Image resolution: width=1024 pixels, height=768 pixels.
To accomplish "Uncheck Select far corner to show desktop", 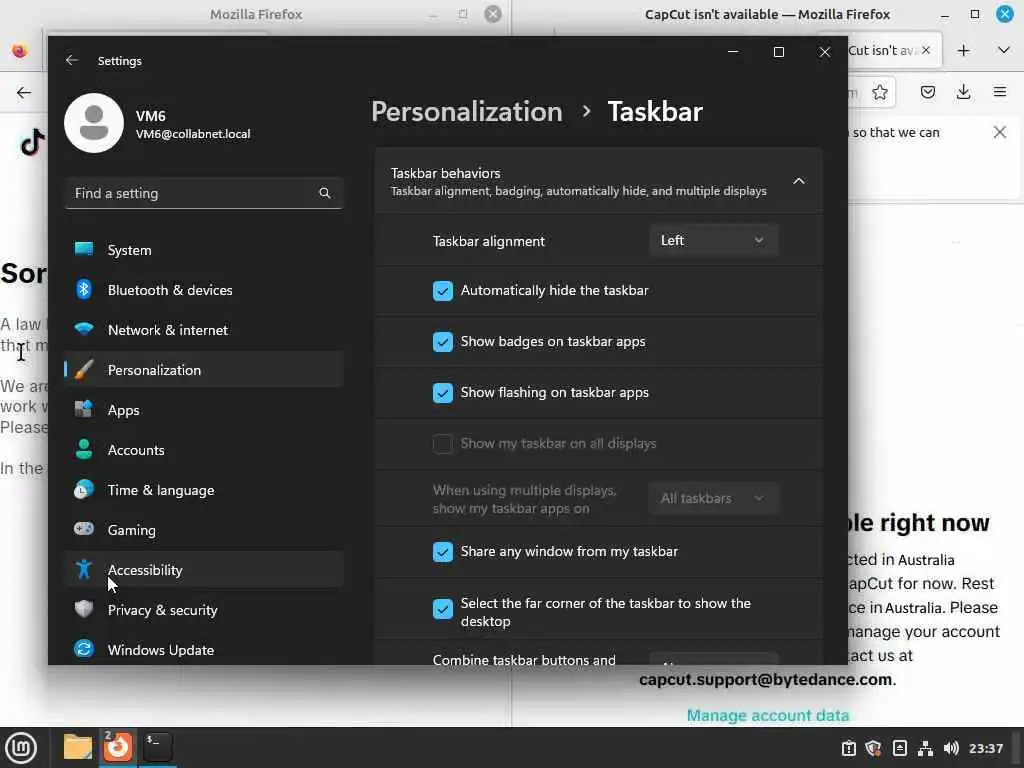I will tap(443, 609).
